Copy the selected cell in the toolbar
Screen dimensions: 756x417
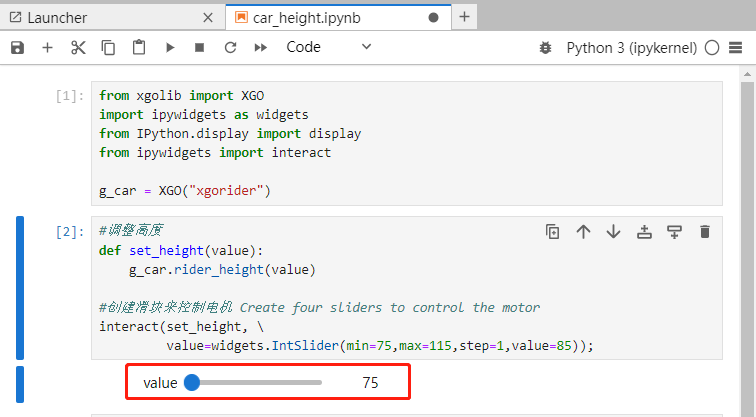[x=108, y=47]
